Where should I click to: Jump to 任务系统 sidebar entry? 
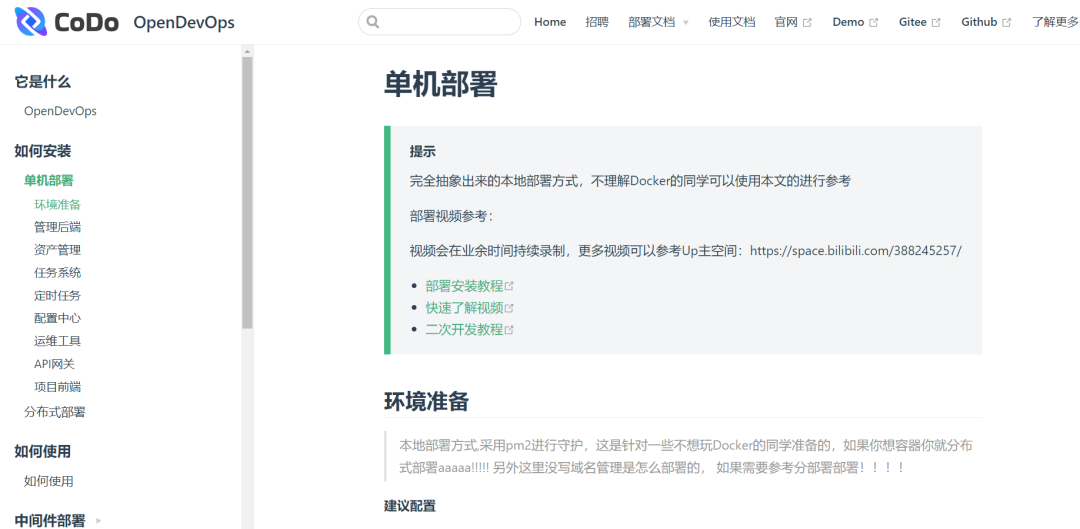click(57, 273)
